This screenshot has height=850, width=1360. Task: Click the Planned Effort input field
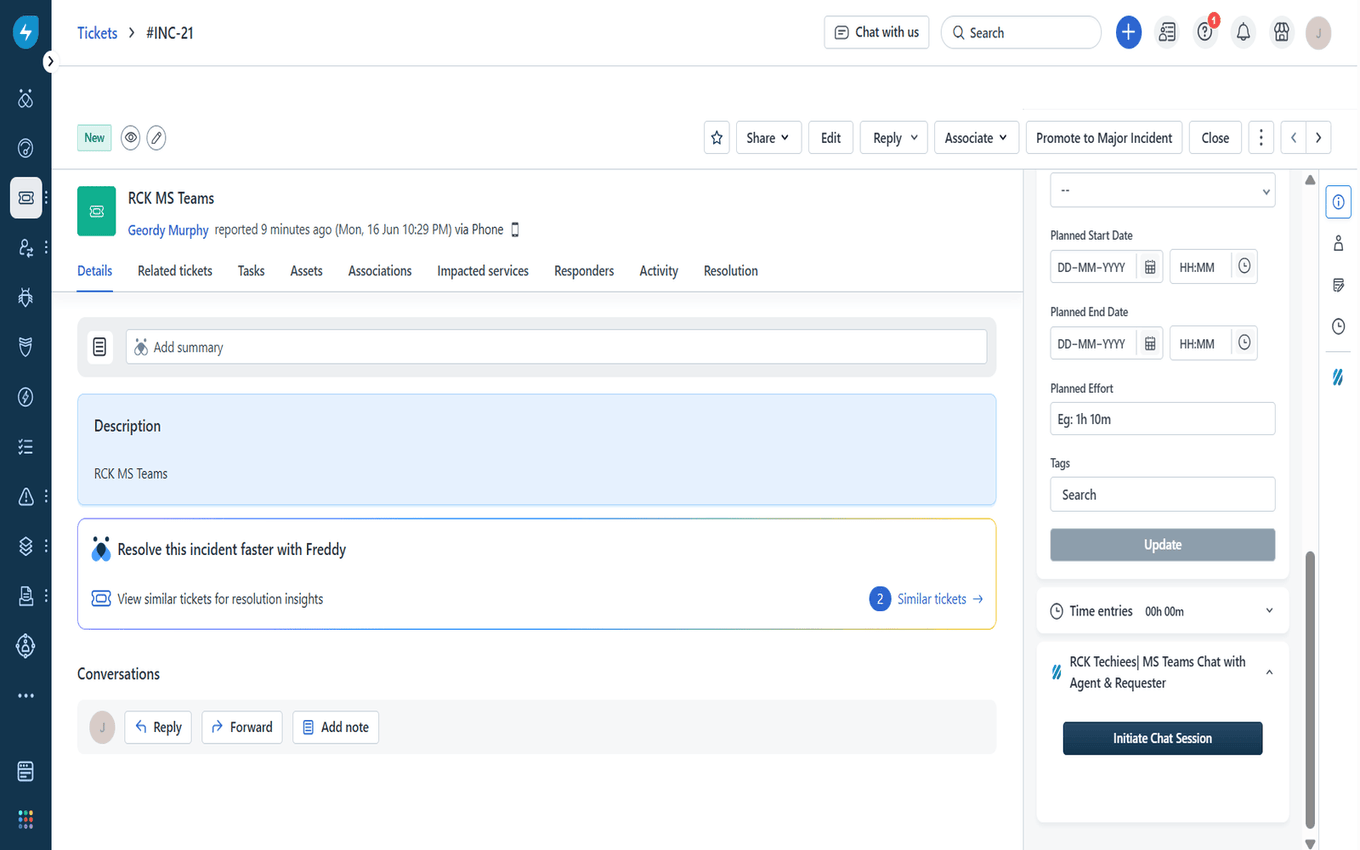point(1163,419)
